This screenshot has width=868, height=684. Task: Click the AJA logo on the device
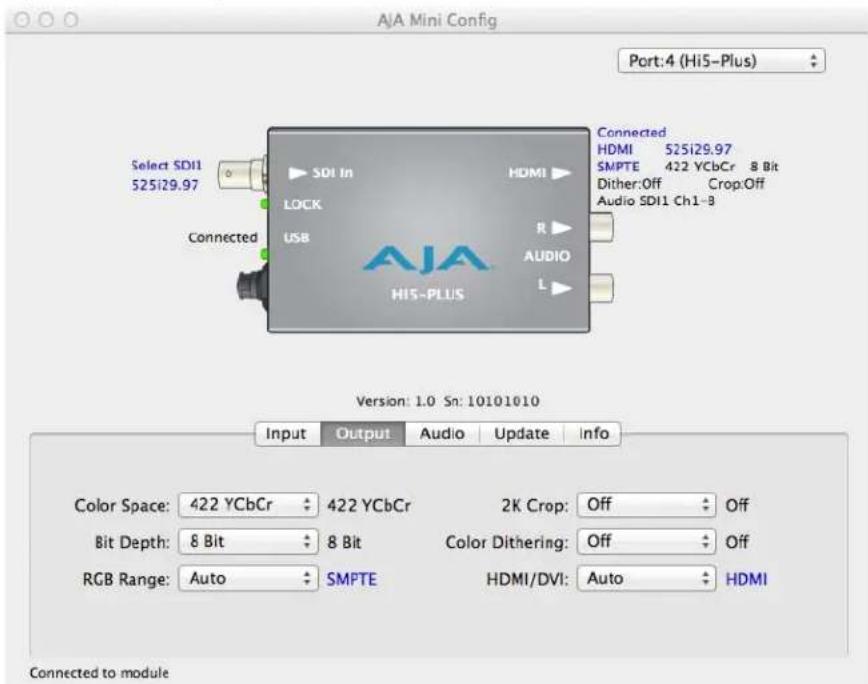tap(426, 260)
